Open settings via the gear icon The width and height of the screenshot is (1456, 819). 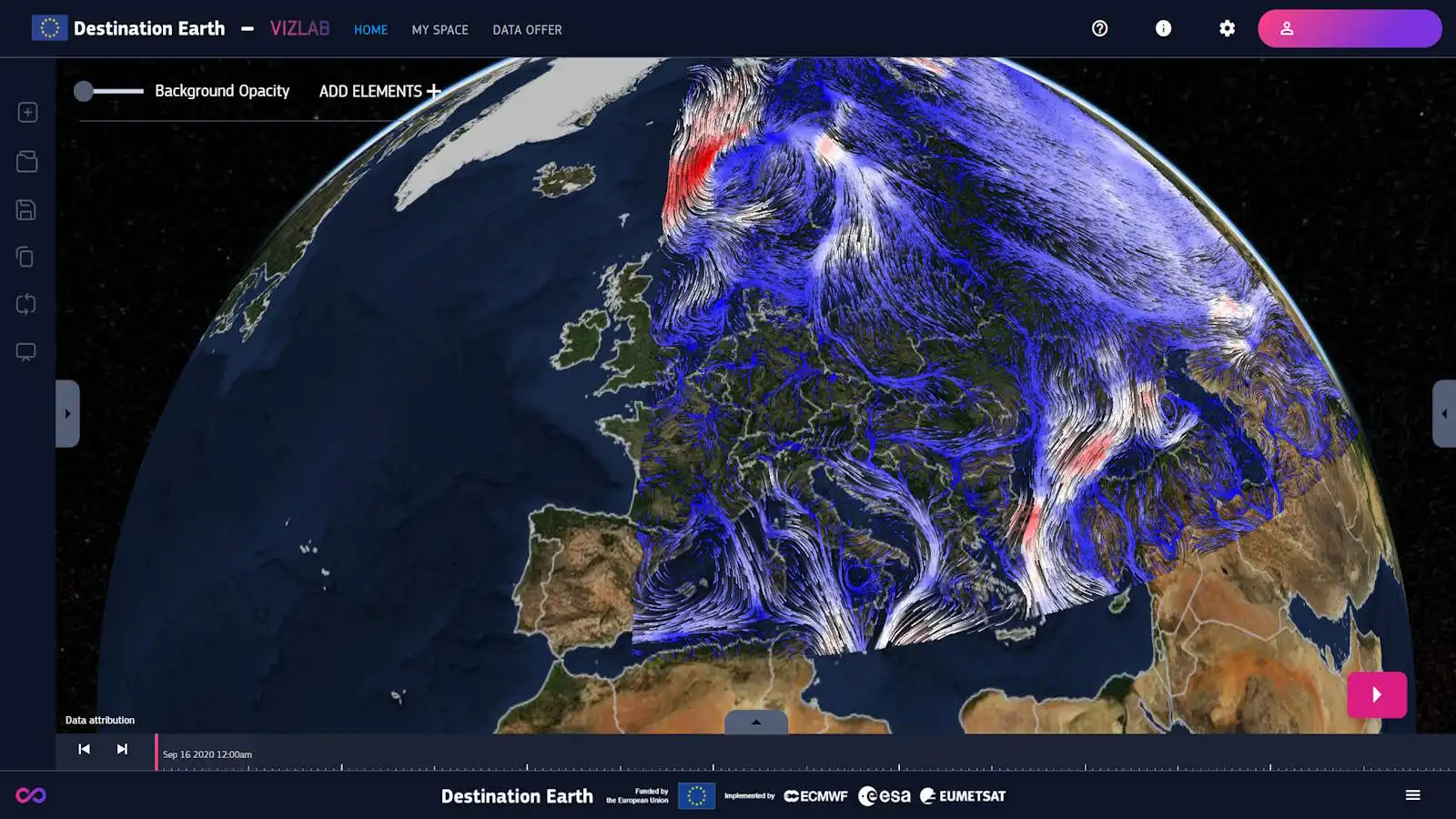coord(1227,28)
